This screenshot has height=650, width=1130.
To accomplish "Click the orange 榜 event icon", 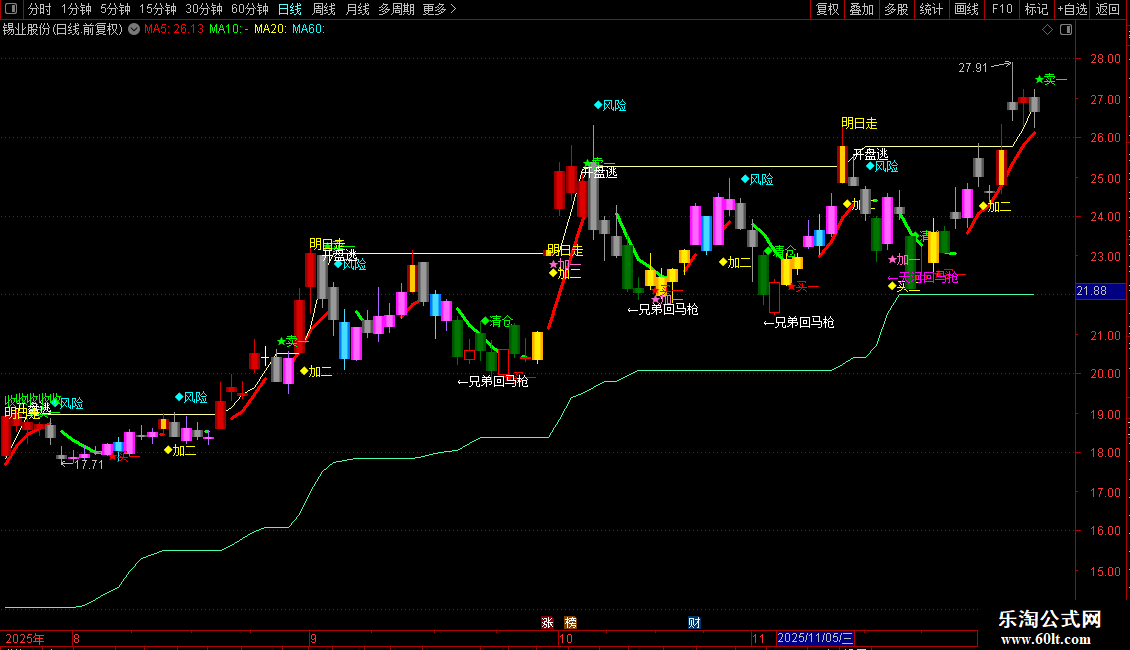I will point(570,623).
